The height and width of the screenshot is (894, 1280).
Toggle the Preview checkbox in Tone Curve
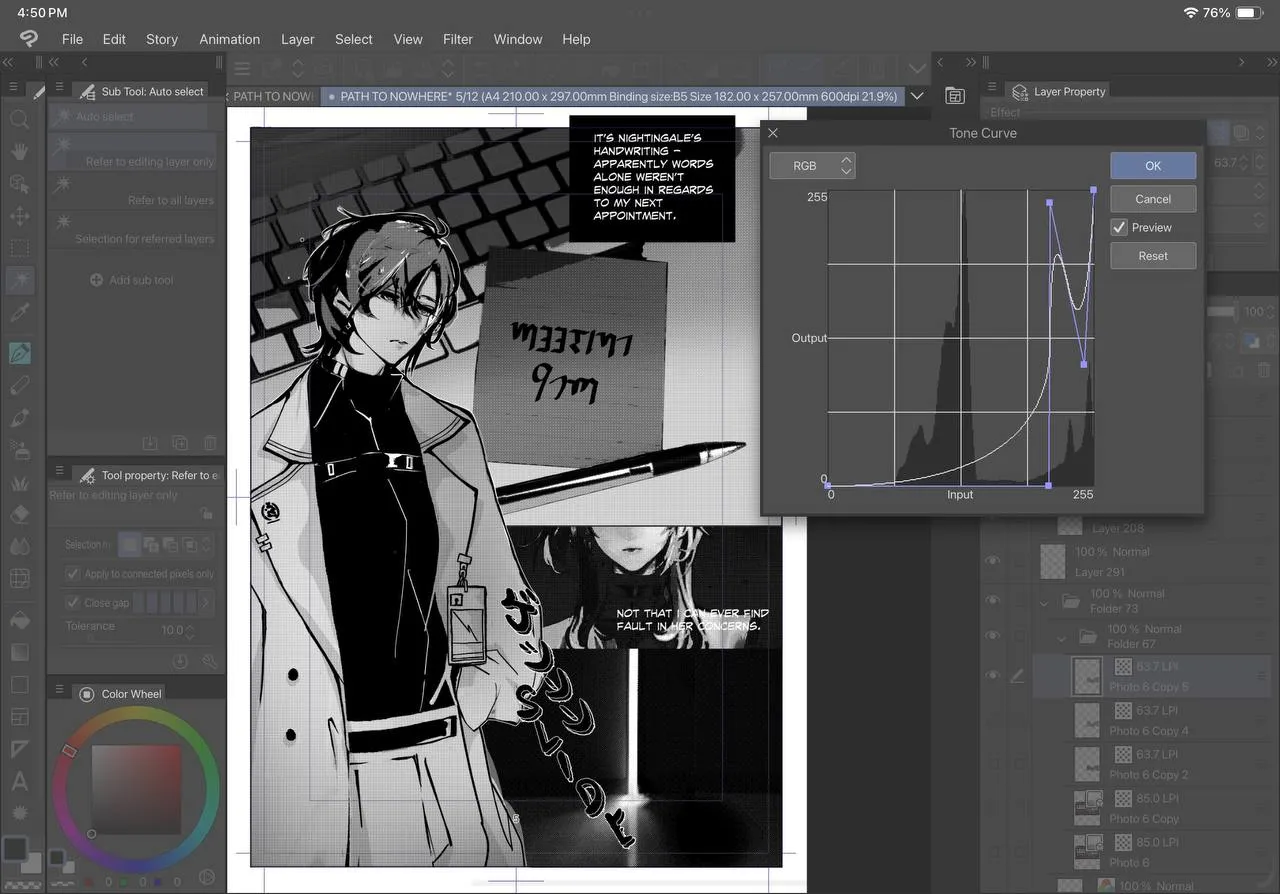tap(1119, 228)
